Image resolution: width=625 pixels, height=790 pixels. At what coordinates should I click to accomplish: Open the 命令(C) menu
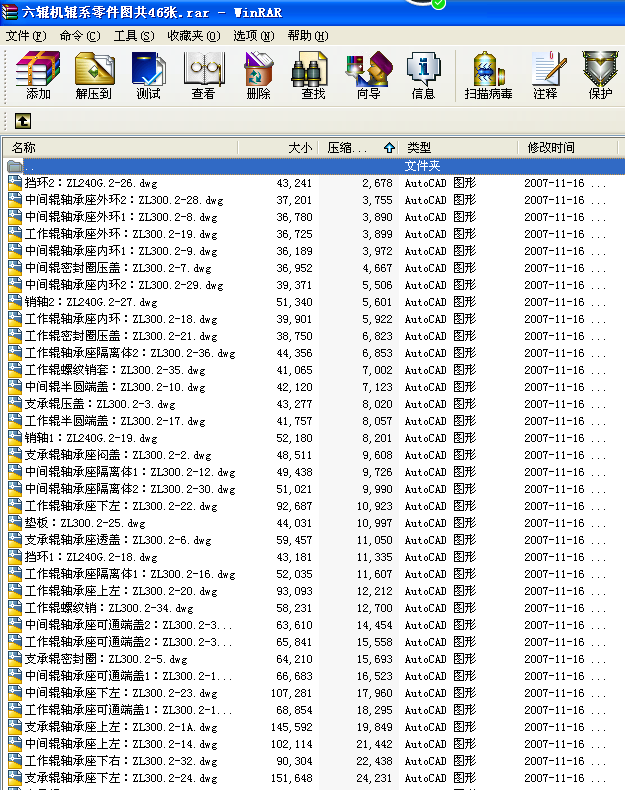pos(80,36)
